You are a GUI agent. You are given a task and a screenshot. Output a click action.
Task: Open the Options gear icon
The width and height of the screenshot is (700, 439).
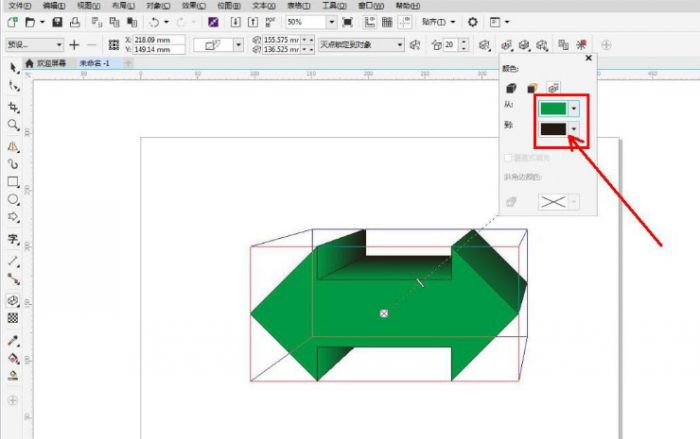coord(473,22)
